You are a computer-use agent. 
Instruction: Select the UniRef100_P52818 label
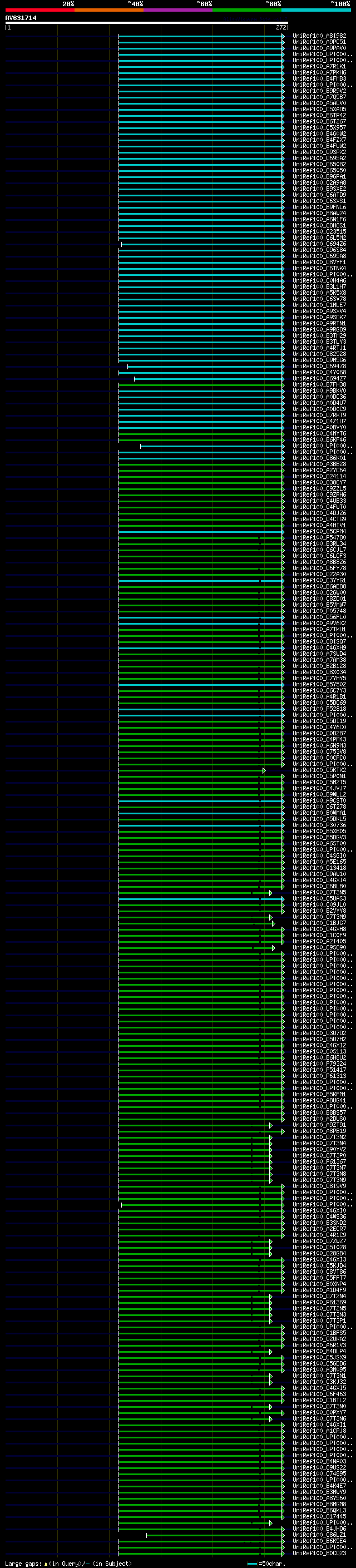(319, 709)
